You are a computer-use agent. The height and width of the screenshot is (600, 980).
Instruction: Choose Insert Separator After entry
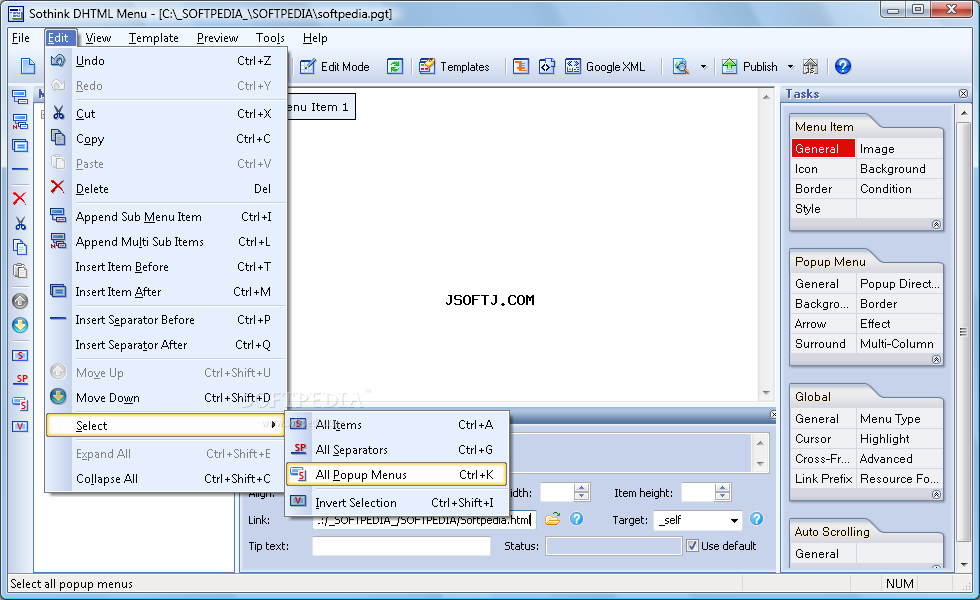point(166,345)
